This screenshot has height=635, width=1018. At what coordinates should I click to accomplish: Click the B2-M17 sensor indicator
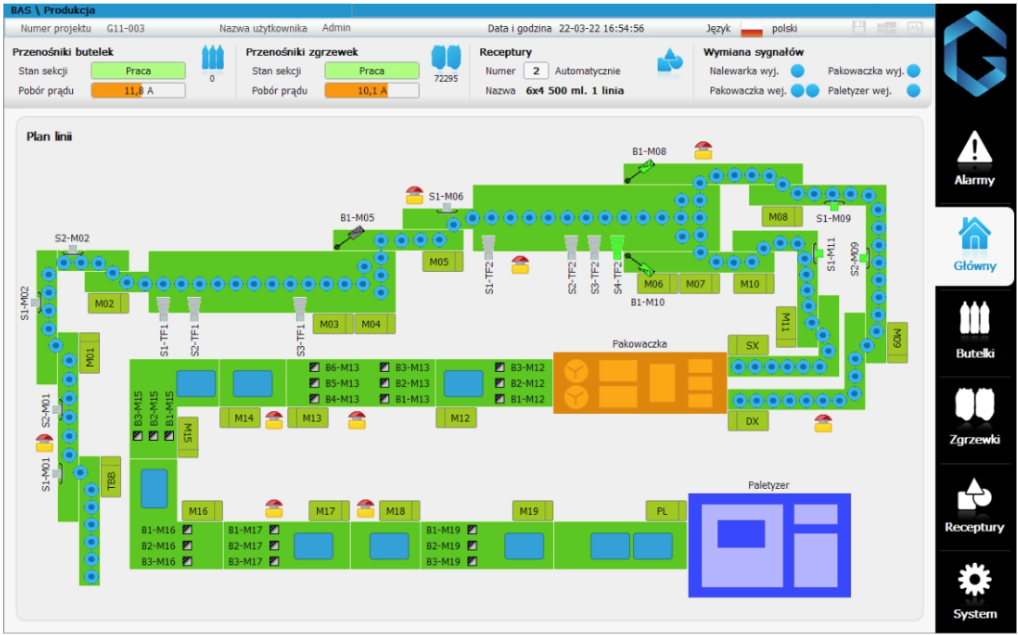274,545
